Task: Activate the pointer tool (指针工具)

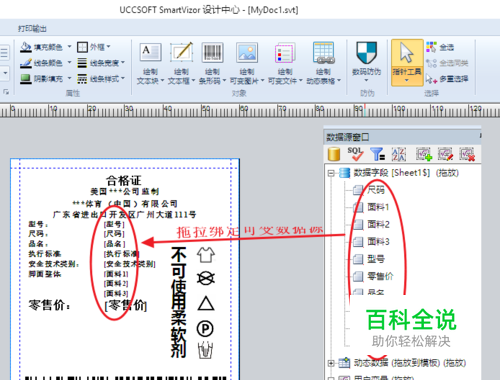Action: coord(407,63)
